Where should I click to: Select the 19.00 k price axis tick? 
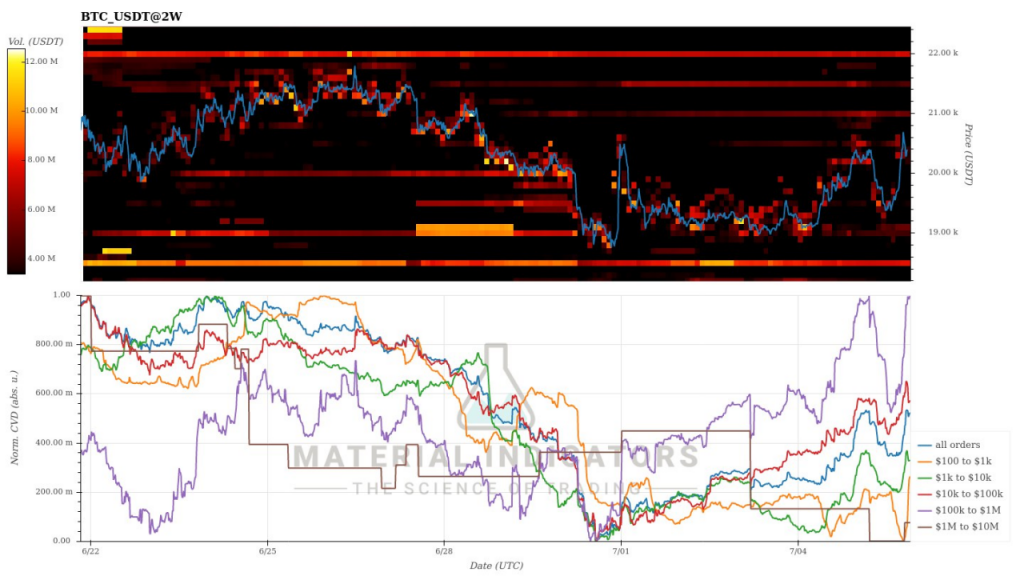944,233
